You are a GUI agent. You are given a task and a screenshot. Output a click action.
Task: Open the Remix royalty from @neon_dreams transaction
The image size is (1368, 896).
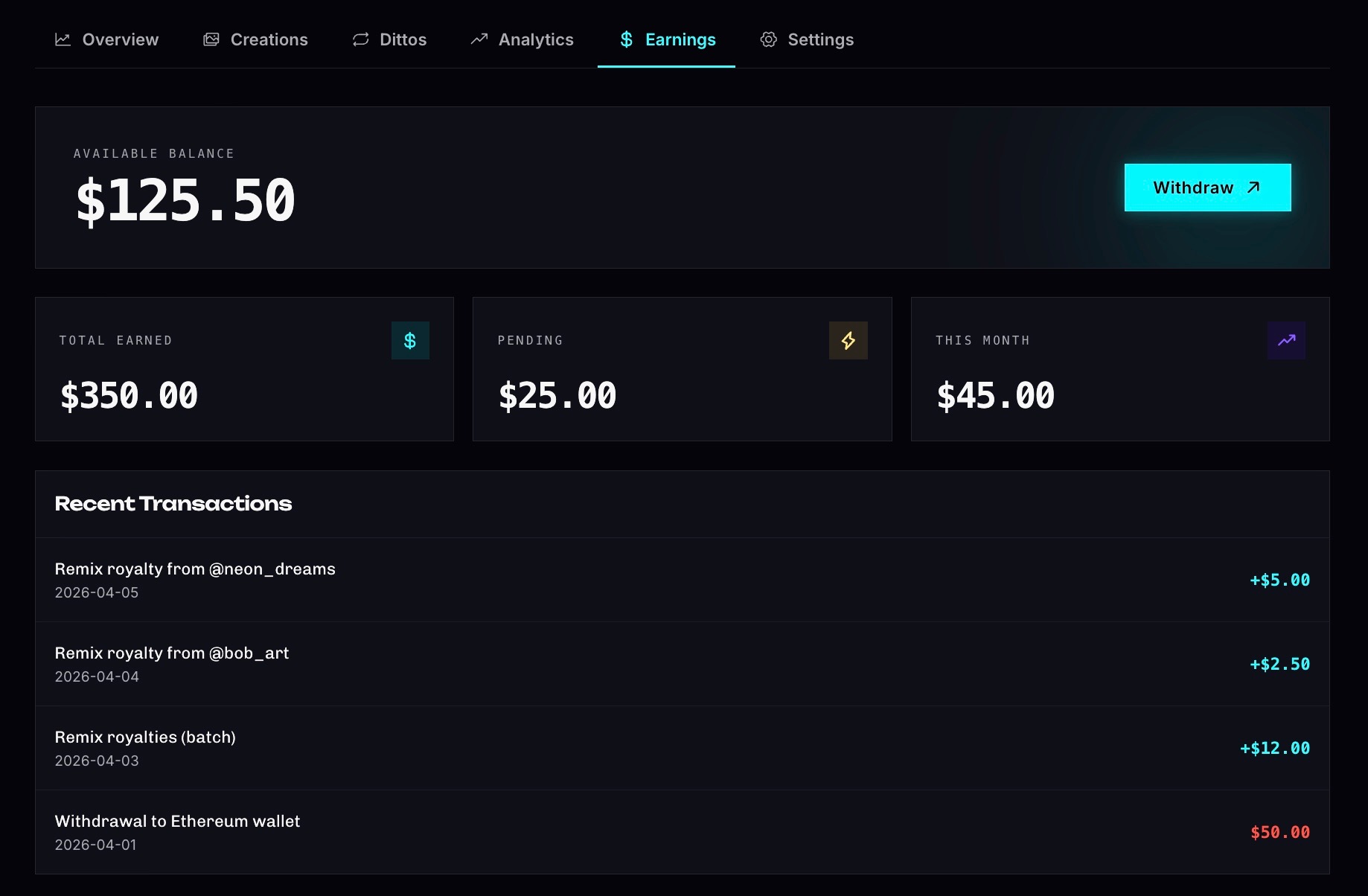click(x=683, y=580)
